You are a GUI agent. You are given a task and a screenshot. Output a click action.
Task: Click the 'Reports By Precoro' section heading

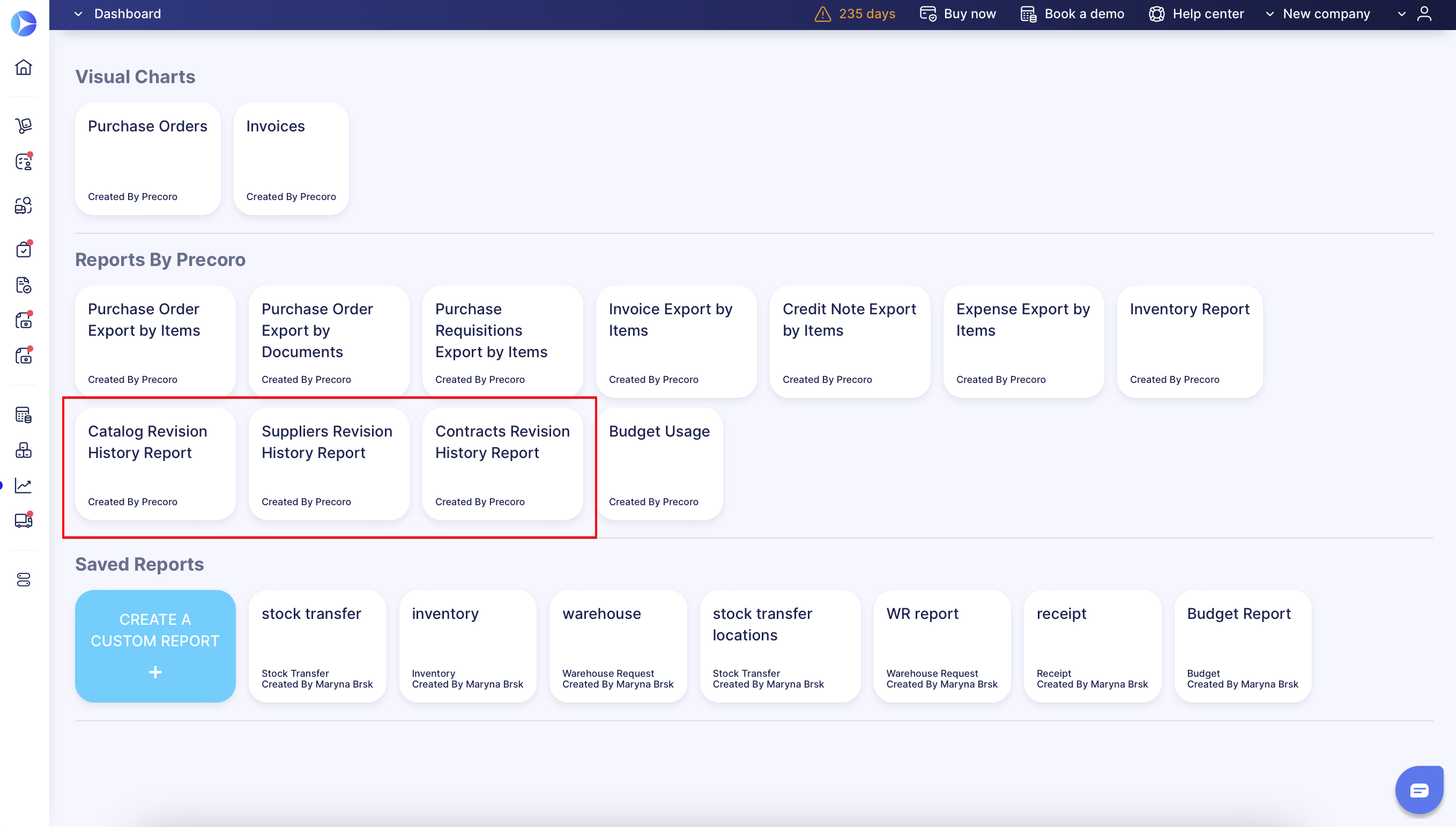coord(160,260)
